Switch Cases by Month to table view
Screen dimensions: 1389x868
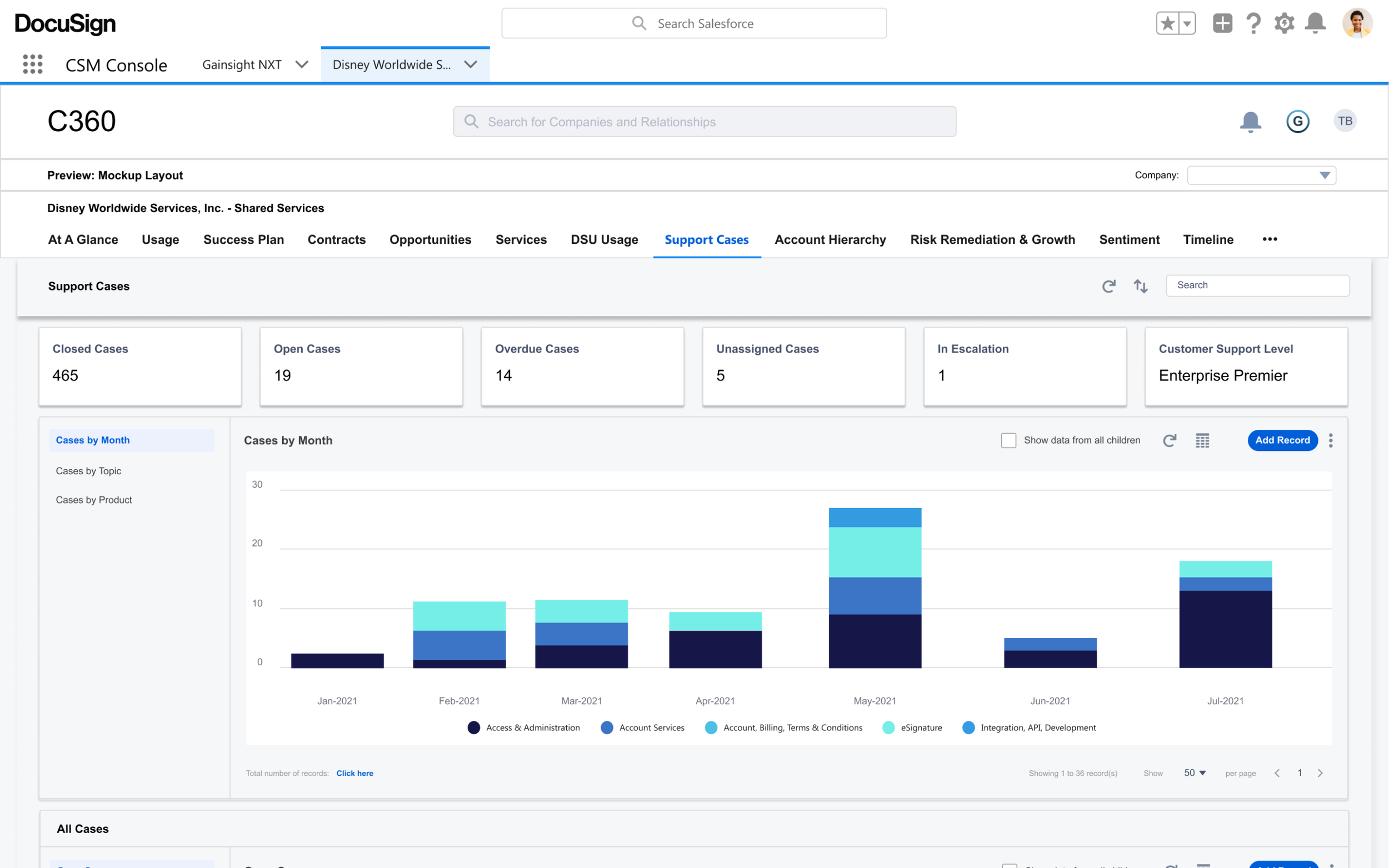tap(1202, 440)
